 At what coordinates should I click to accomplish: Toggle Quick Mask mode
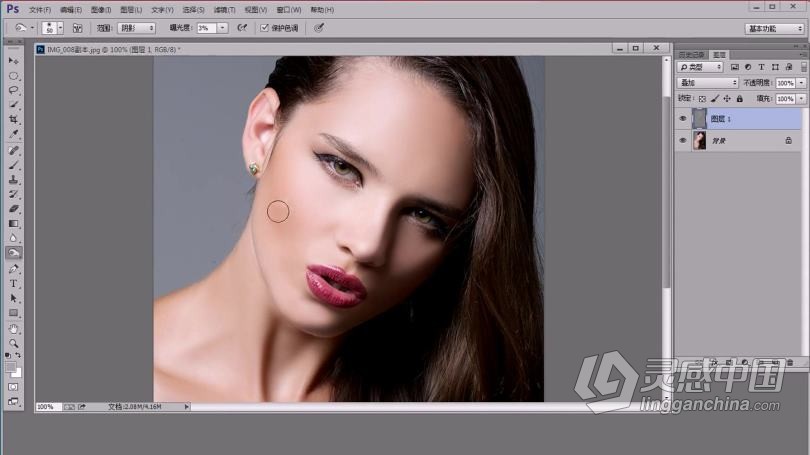(x=13, y=387)
